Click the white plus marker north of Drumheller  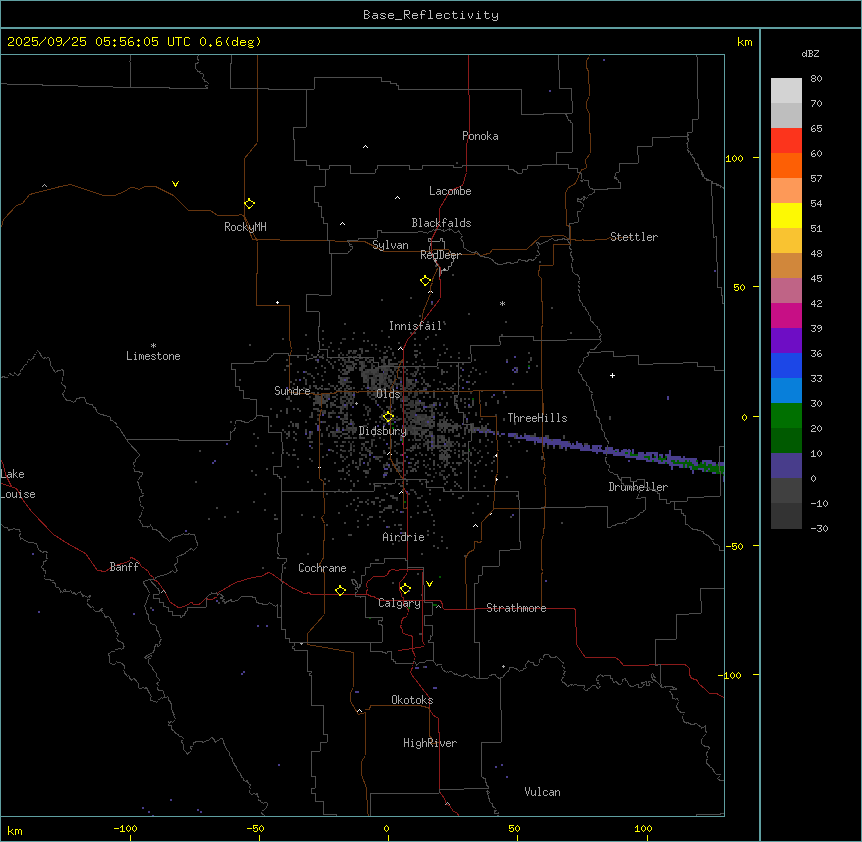pyautogui.click(x=613, y=375)
